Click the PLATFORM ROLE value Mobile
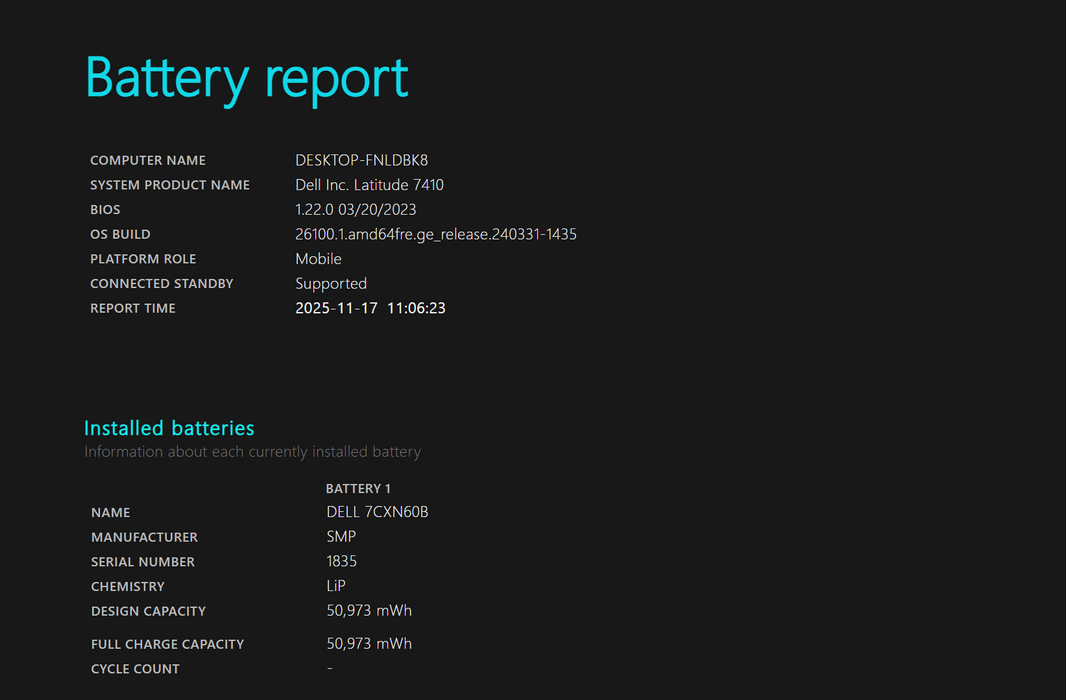 point(318,259)
